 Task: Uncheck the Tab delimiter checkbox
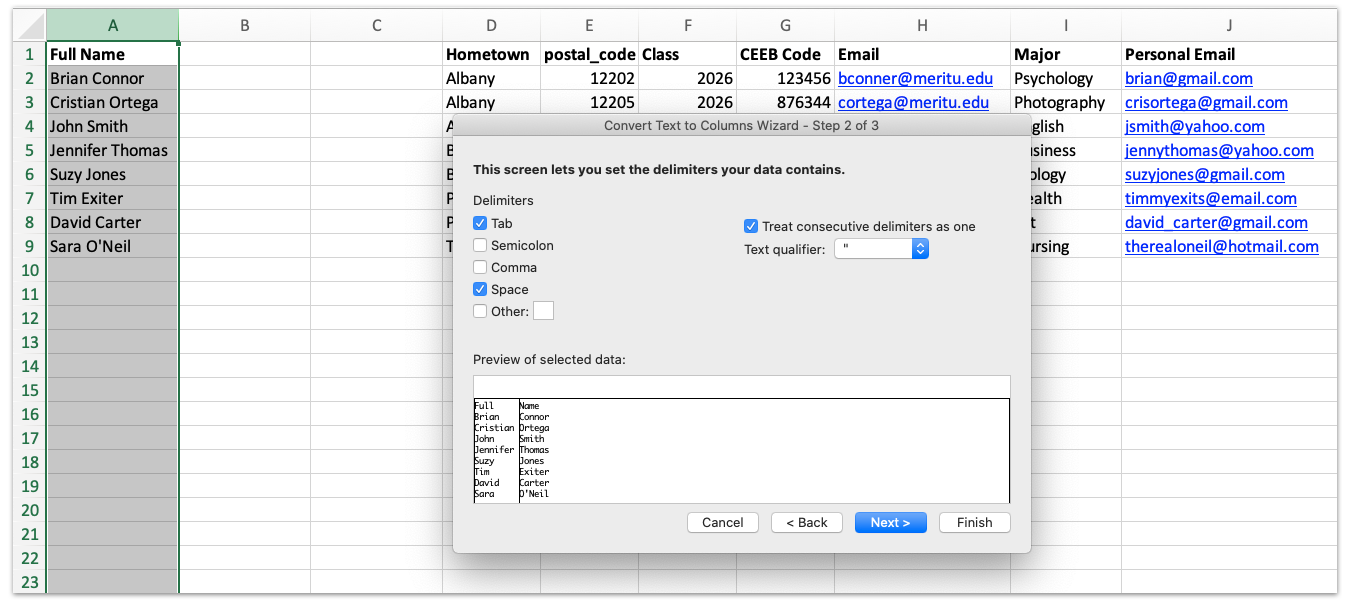coord(480,222)
